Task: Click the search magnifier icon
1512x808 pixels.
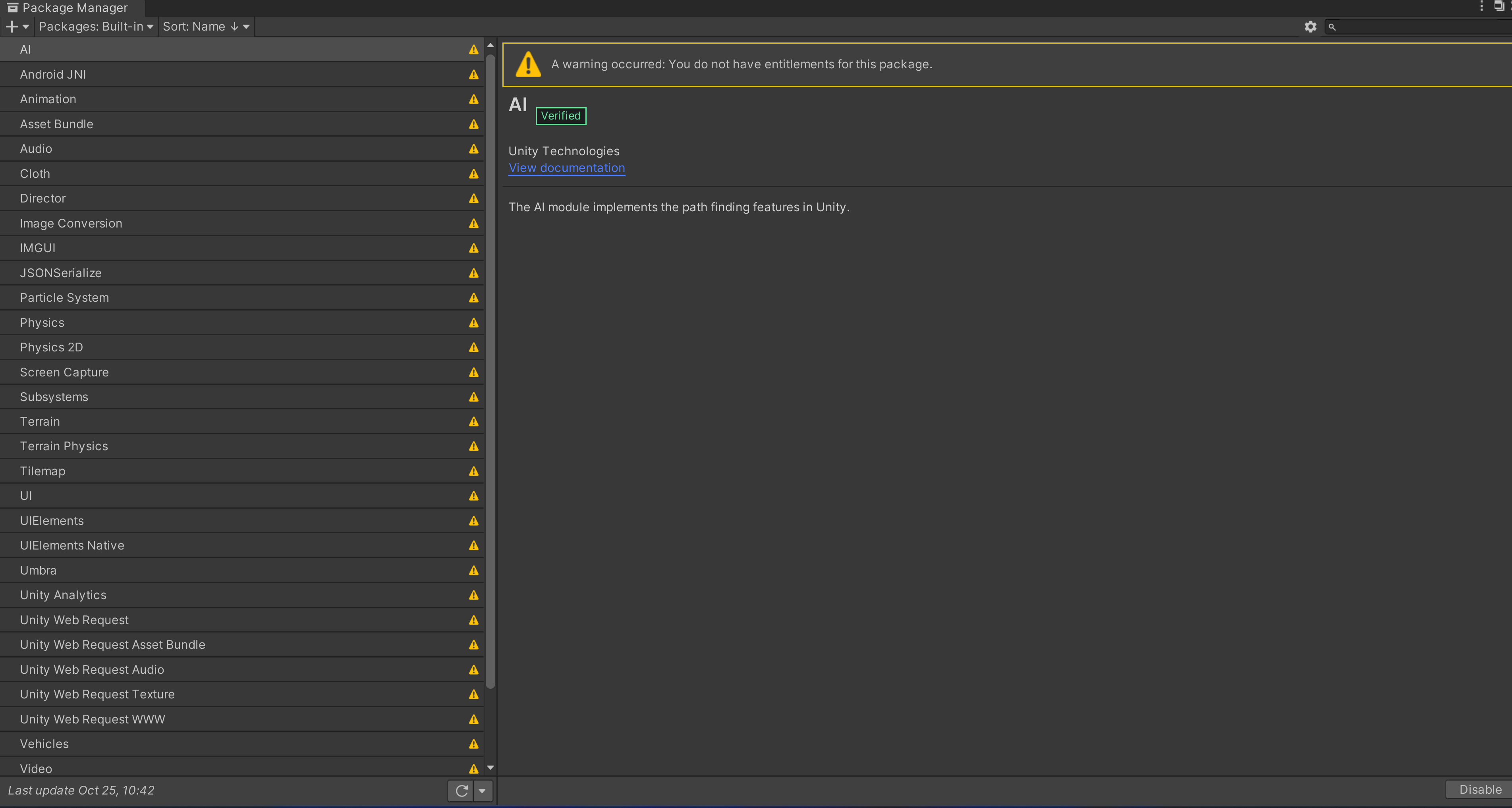Action: pos(1332,27)
